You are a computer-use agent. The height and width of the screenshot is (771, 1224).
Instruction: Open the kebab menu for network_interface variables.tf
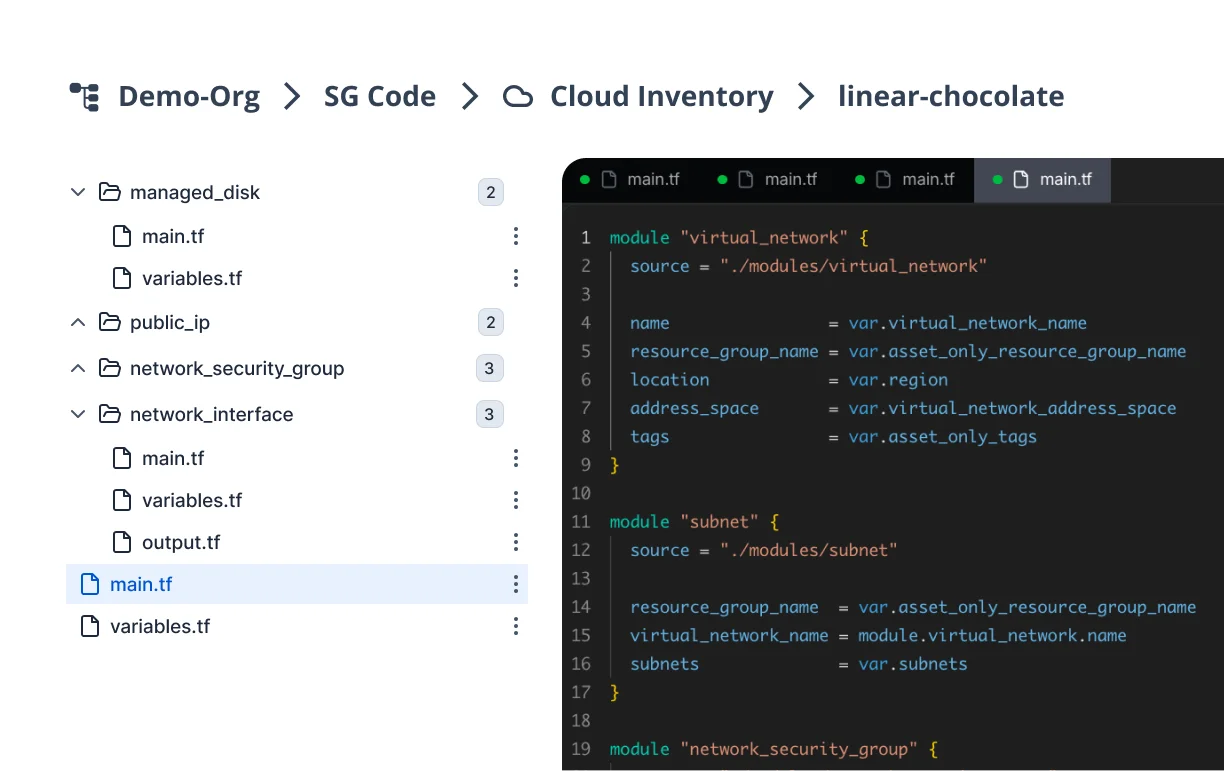(516, 500)
